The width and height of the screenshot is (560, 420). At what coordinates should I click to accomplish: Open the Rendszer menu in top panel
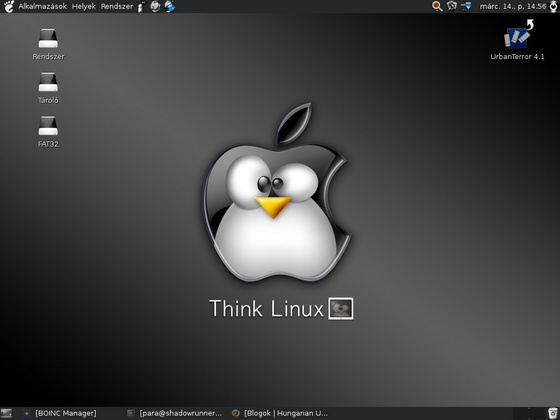(x=117, y=6)
